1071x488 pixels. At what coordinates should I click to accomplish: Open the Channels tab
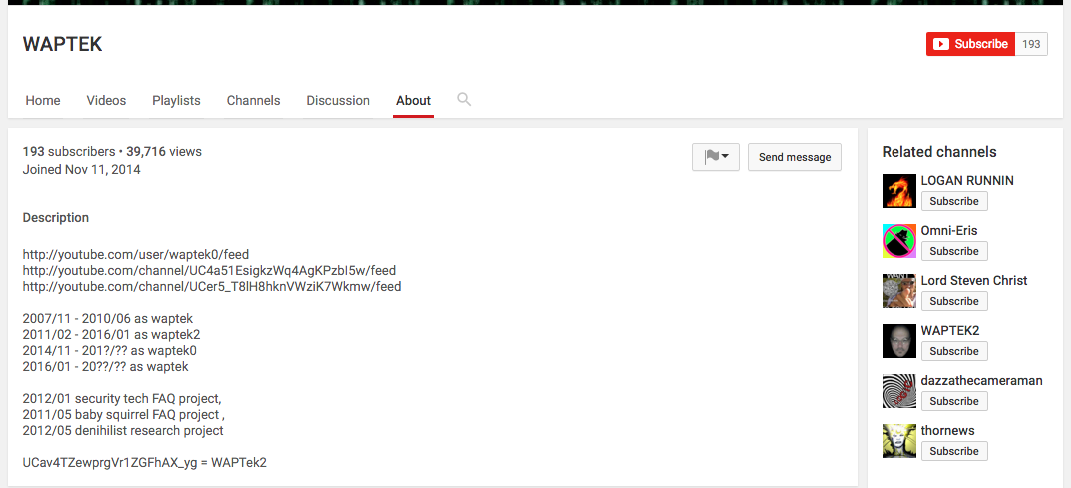coord(253,100)
